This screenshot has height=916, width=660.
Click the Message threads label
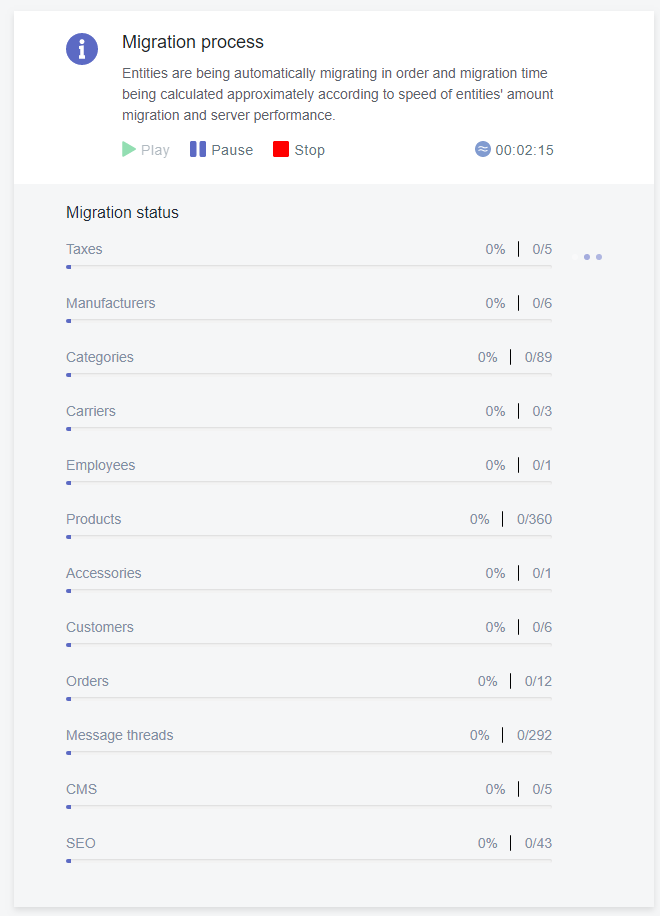pyautogui.click(x=120, y=735)
